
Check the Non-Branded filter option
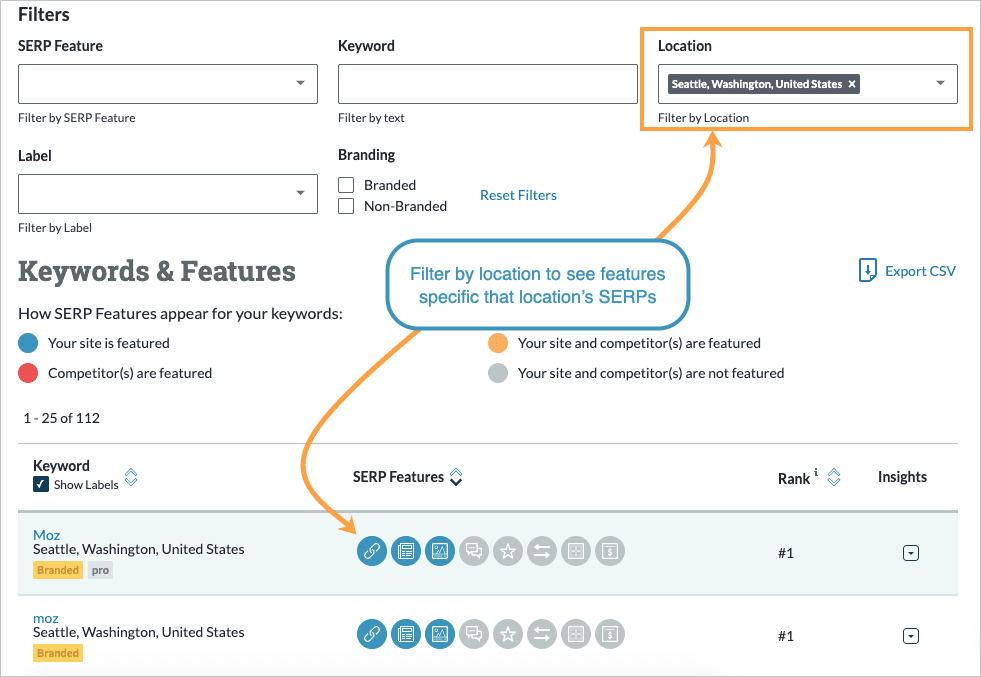[345, 207]
